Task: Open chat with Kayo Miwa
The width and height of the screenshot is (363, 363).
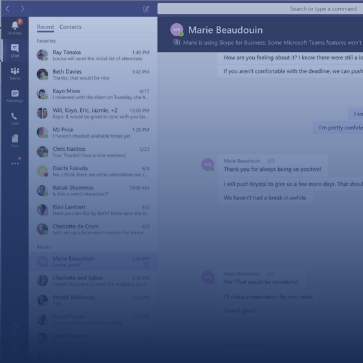Action: click(93, 94)
